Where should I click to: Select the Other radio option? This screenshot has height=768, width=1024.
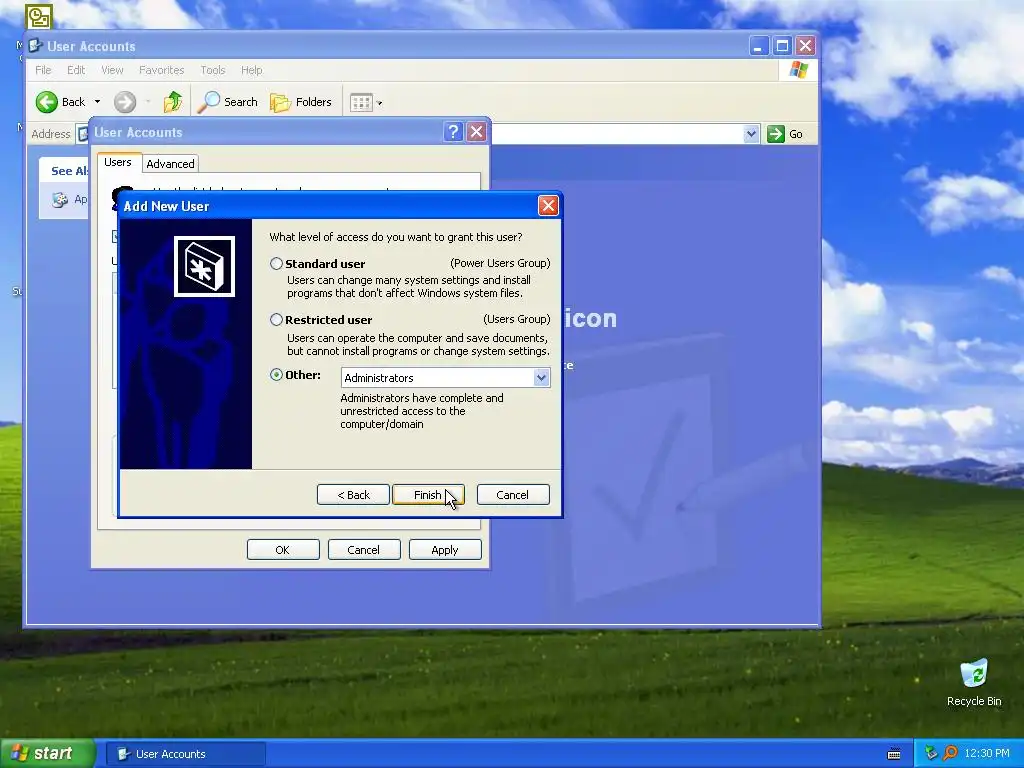coord(276,375)
